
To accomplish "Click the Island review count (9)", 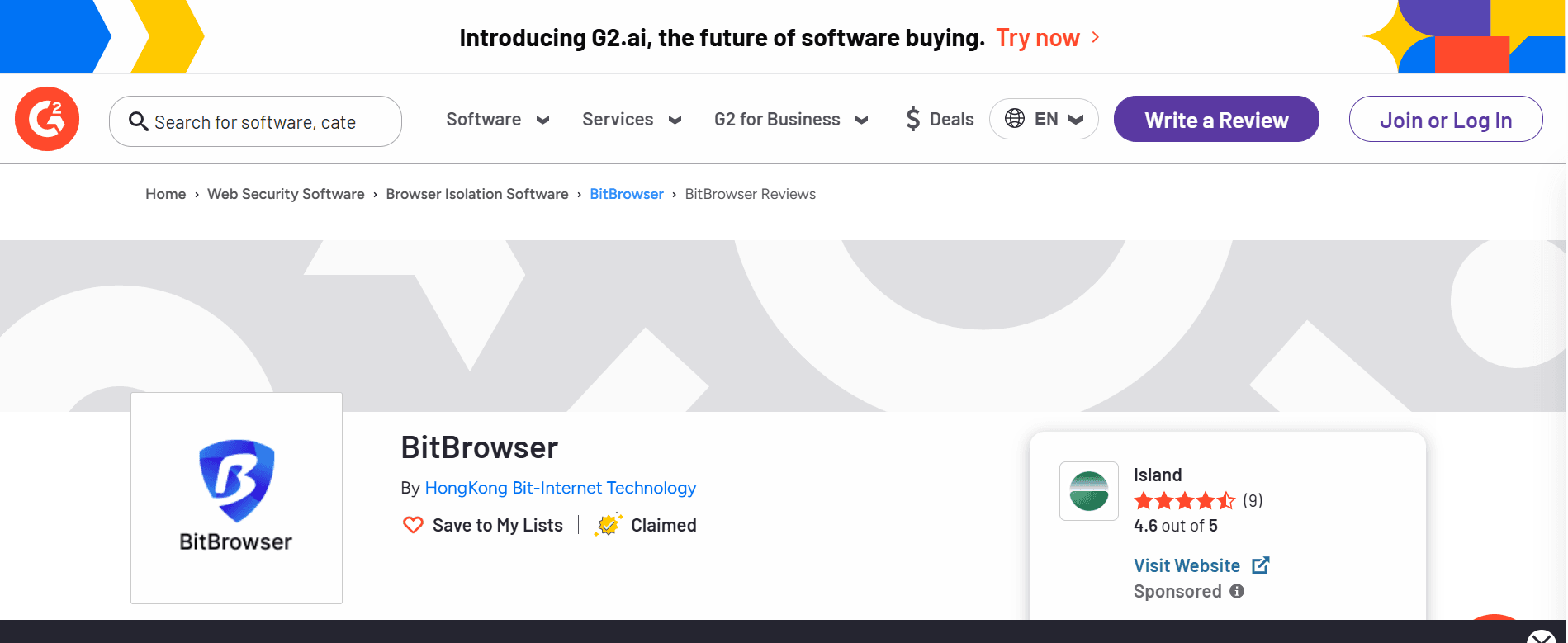I will 1253,500.
